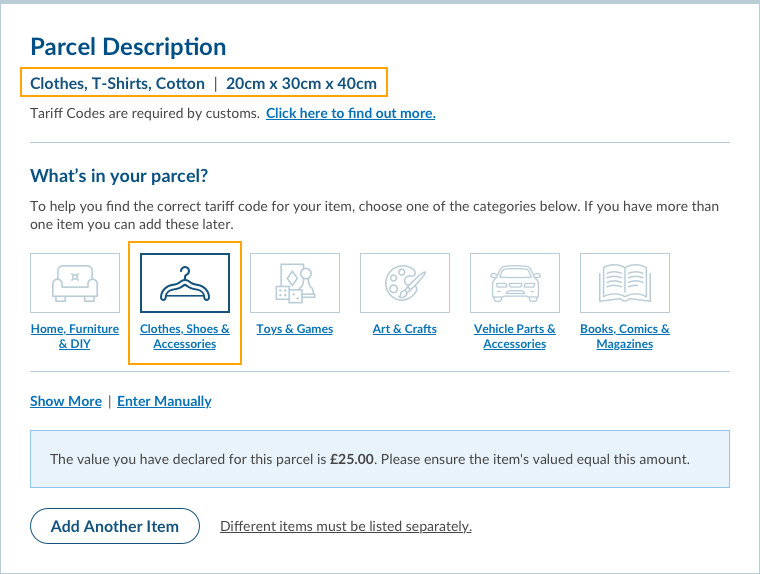The width and height of the screenshot is (760, 574).
Task: Select the car Vehicle Parts icon
Action: (x=515, y=283)
